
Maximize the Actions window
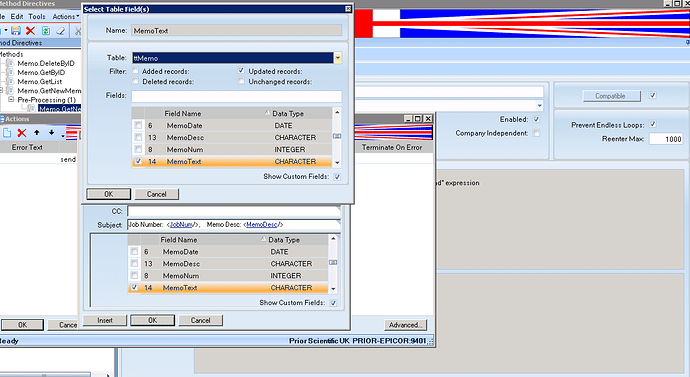[x=418, y=119]
